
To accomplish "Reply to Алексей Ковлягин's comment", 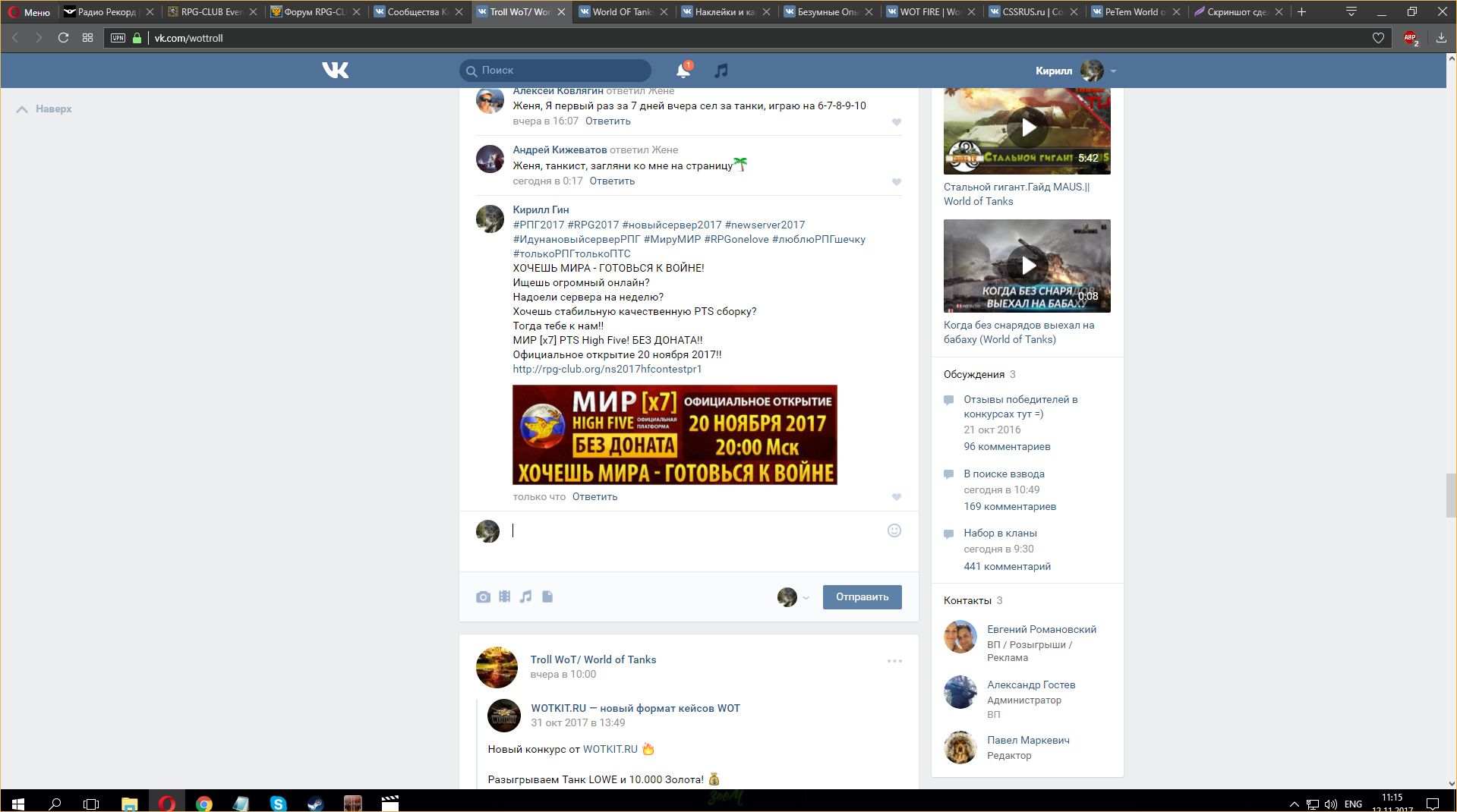I will [x=607, y=121].
